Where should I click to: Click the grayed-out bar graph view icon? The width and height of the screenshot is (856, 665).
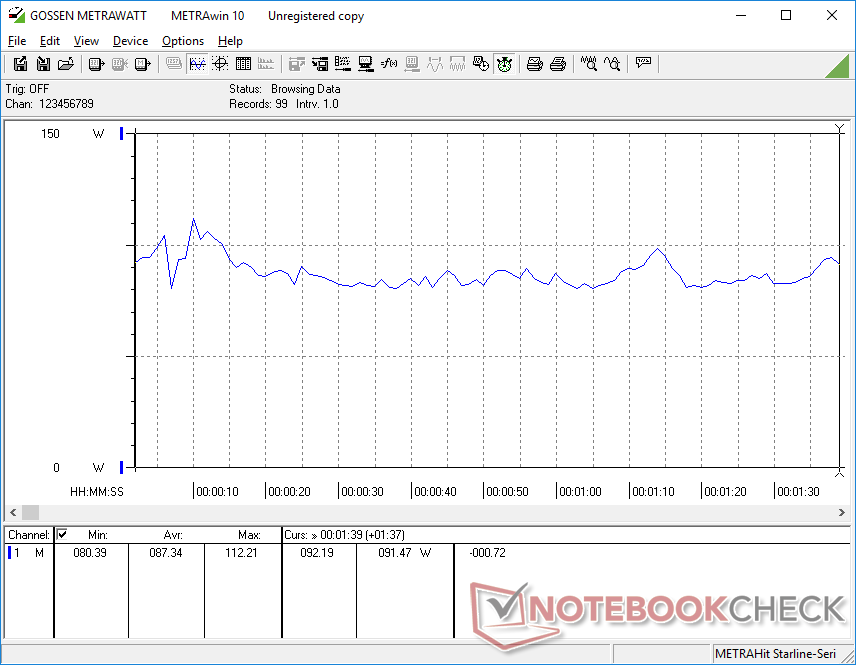[x=266, y=64]
